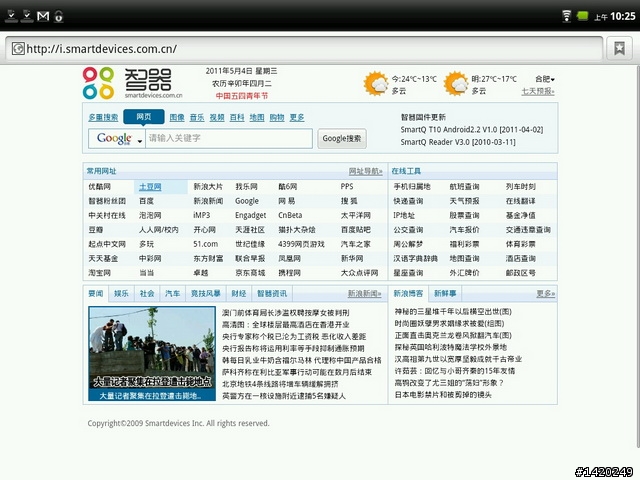Select the 购物 search tab

(x=277, y=118)
